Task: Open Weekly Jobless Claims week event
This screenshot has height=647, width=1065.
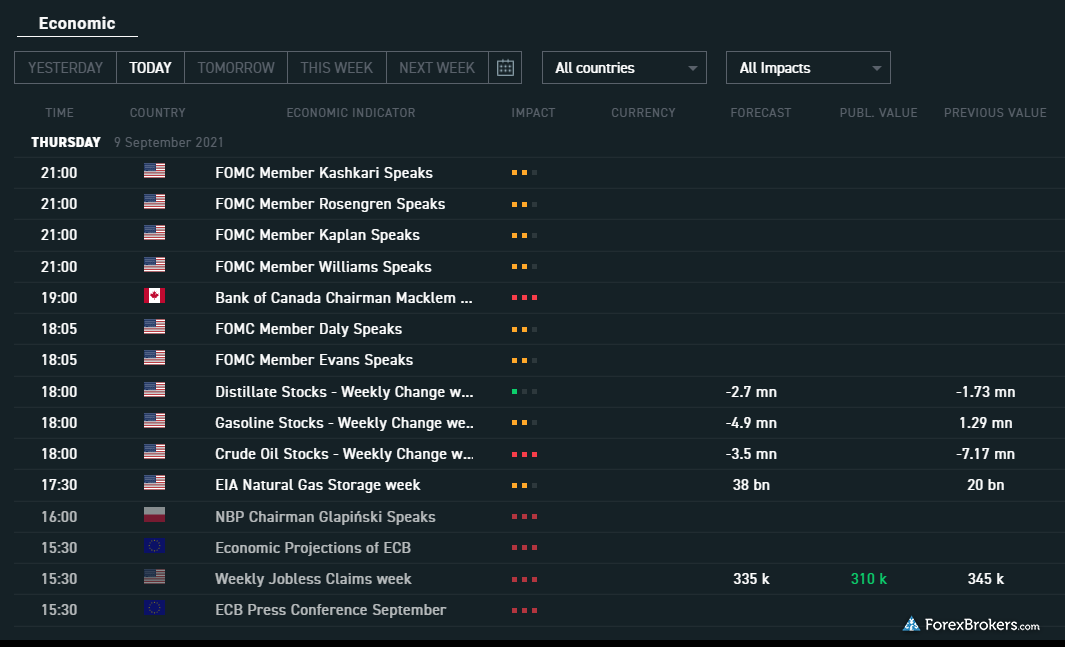Action: click(313, 579)
